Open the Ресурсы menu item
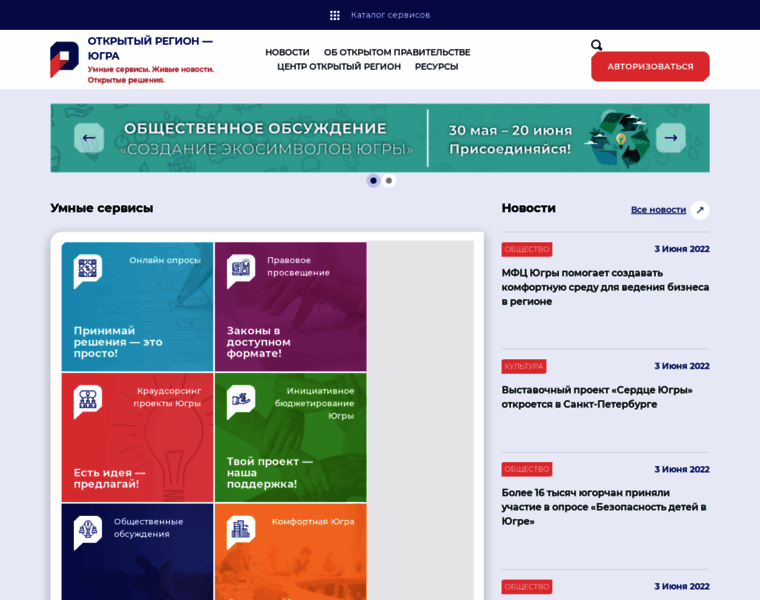The height and width of the screenshot is (600, 760). pos(436,66)
